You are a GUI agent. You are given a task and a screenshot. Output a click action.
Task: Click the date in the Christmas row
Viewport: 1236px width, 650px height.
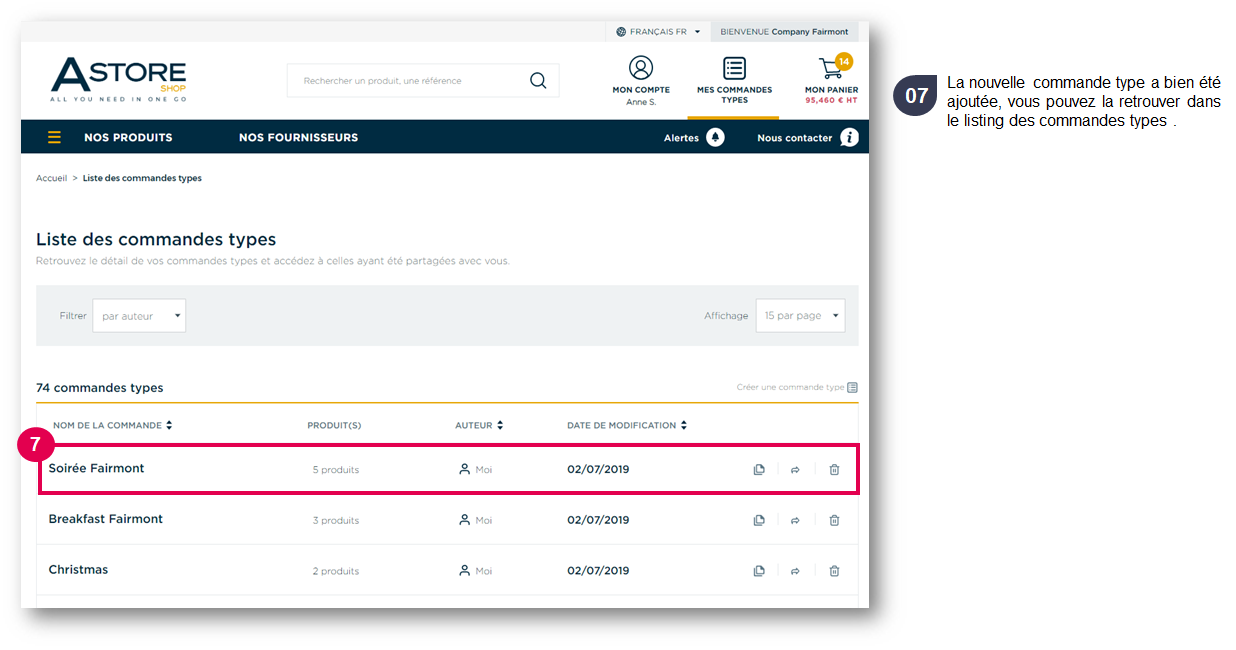pos(598,571)
